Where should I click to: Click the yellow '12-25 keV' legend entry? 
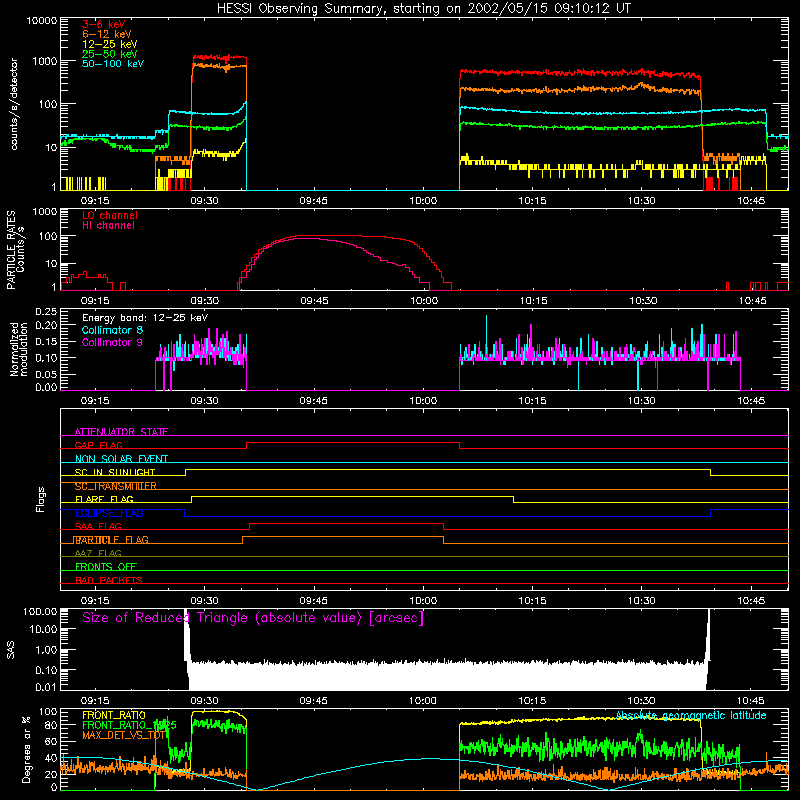(x=110, y=44)
